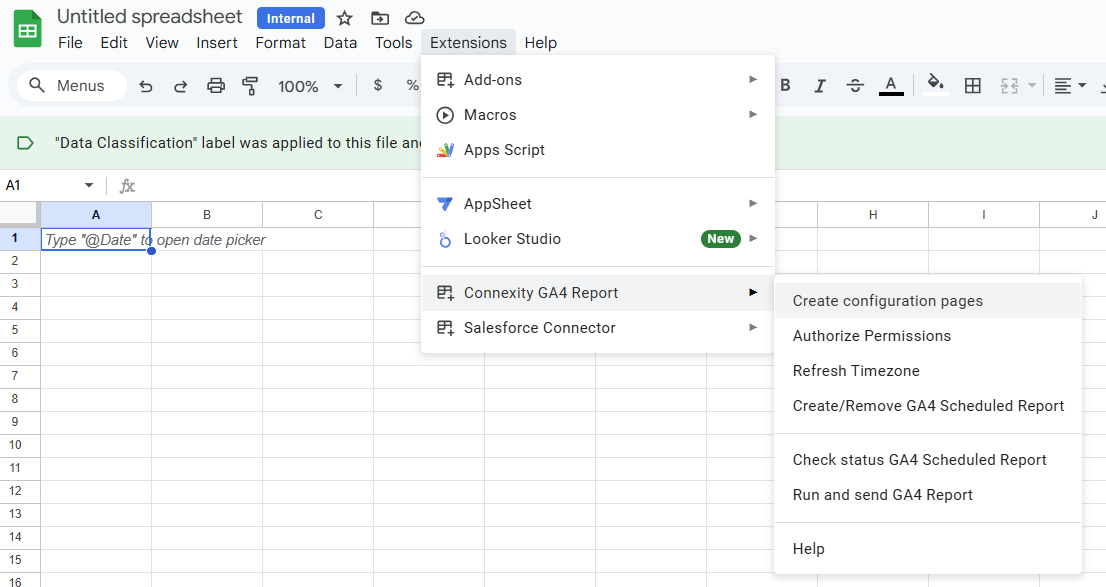Open the Tools menu

[x=394, y=43]
